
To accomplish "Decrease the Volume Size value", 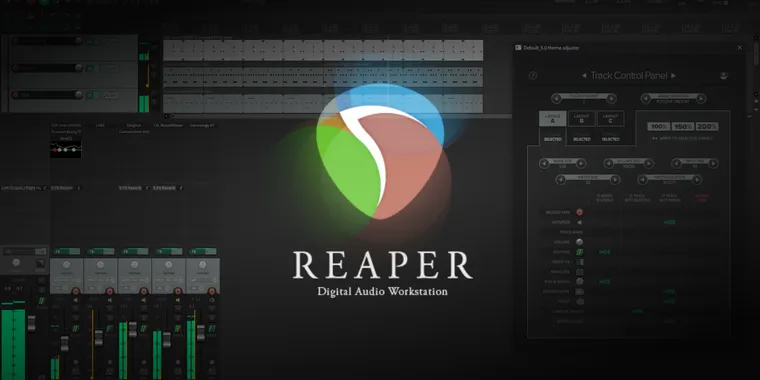I will (609, 163).
